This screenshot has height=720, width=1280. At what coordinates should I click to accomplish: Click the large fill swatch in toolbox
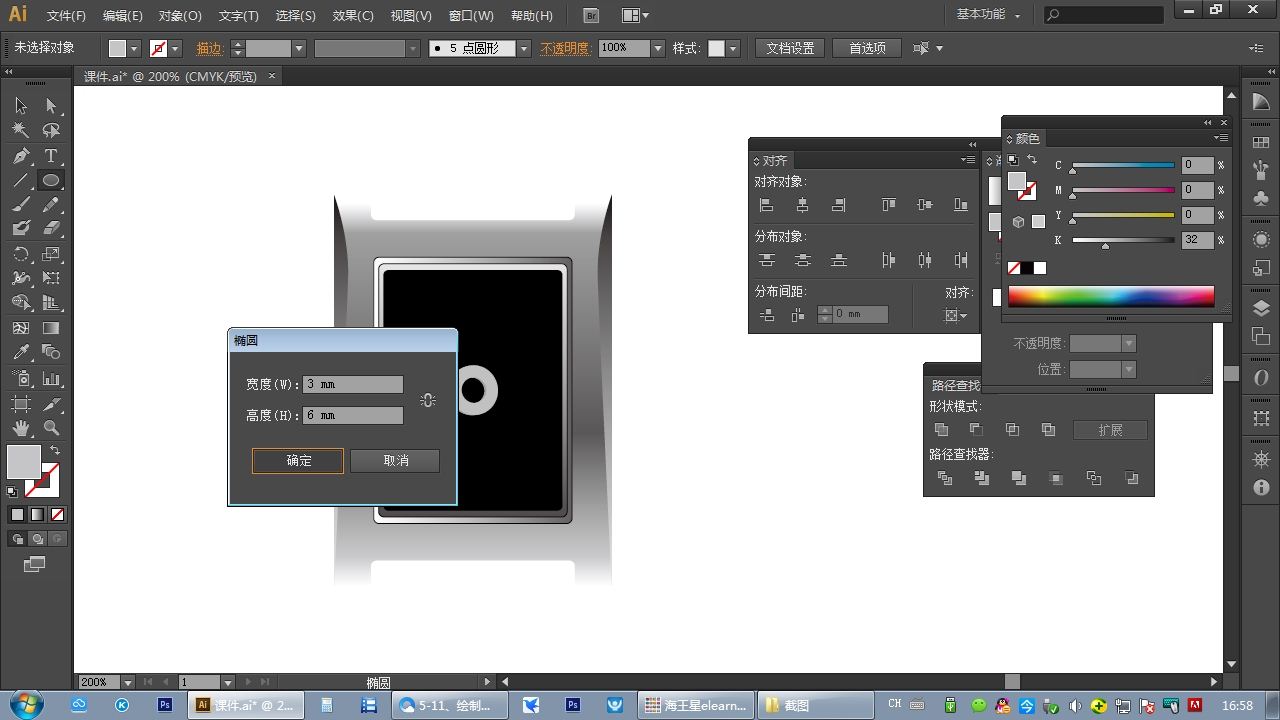click(24, 462)
